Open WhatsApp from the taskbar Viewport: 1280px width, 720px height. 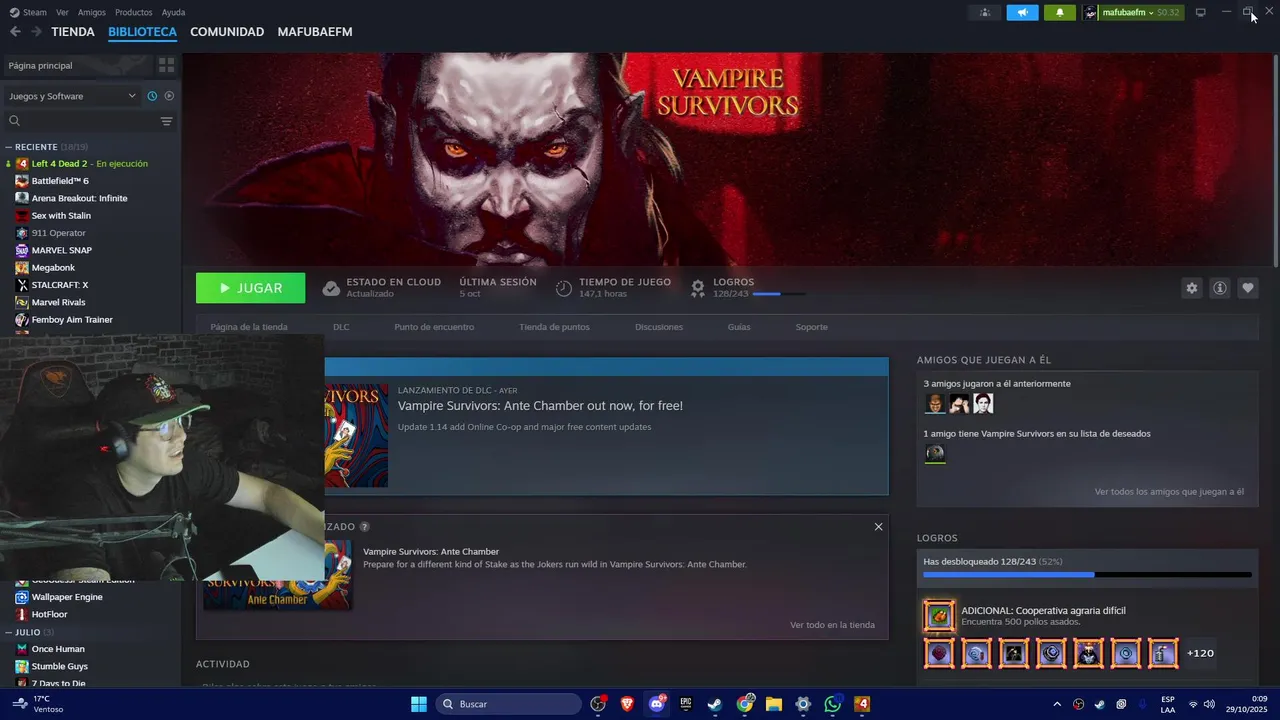click(x=833, y=704)
